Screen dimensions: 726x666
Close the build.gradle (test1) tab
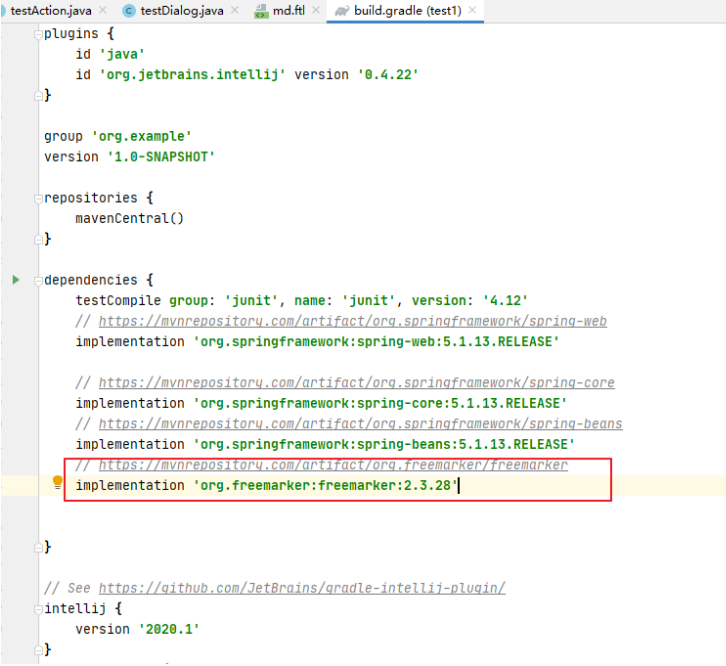click(472, 10)
